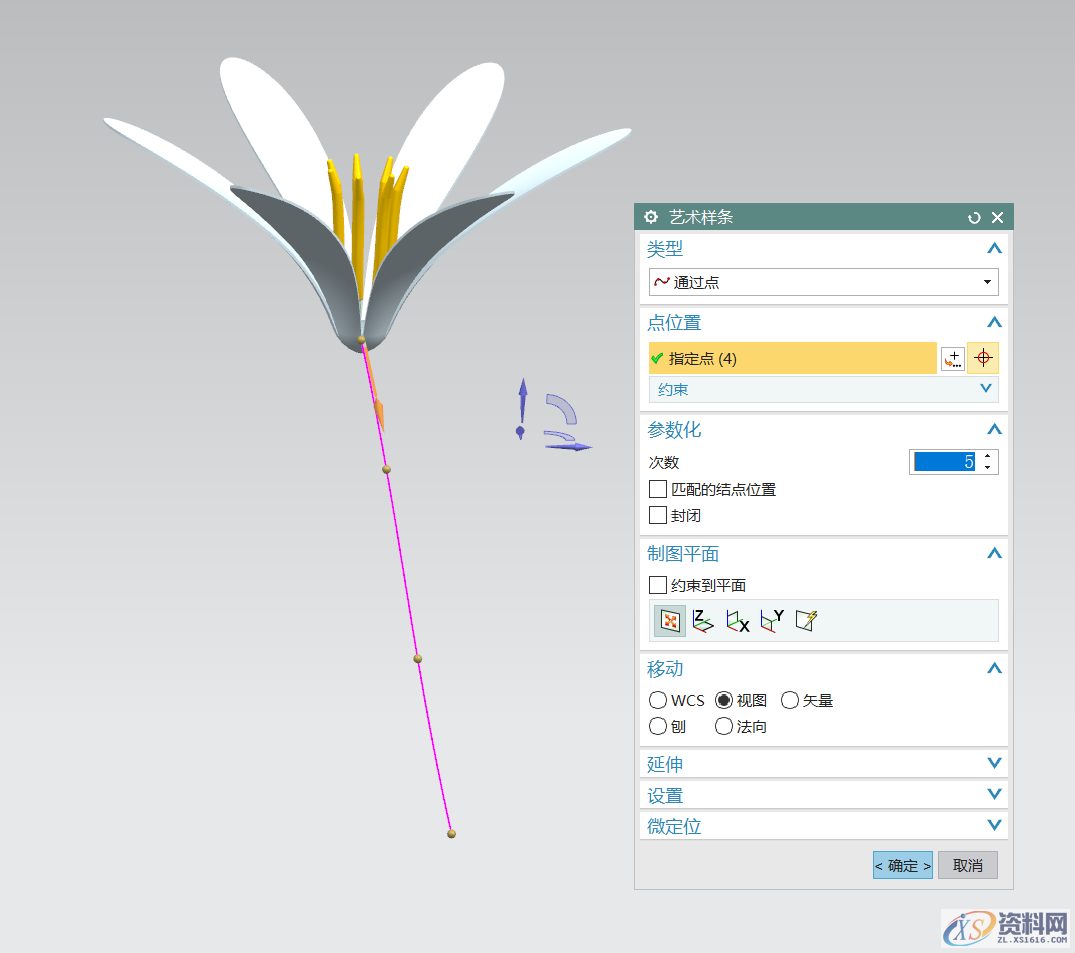Click the 取消 button
Viewport: 1075px width, 953px height.
(x=967, y=865)
